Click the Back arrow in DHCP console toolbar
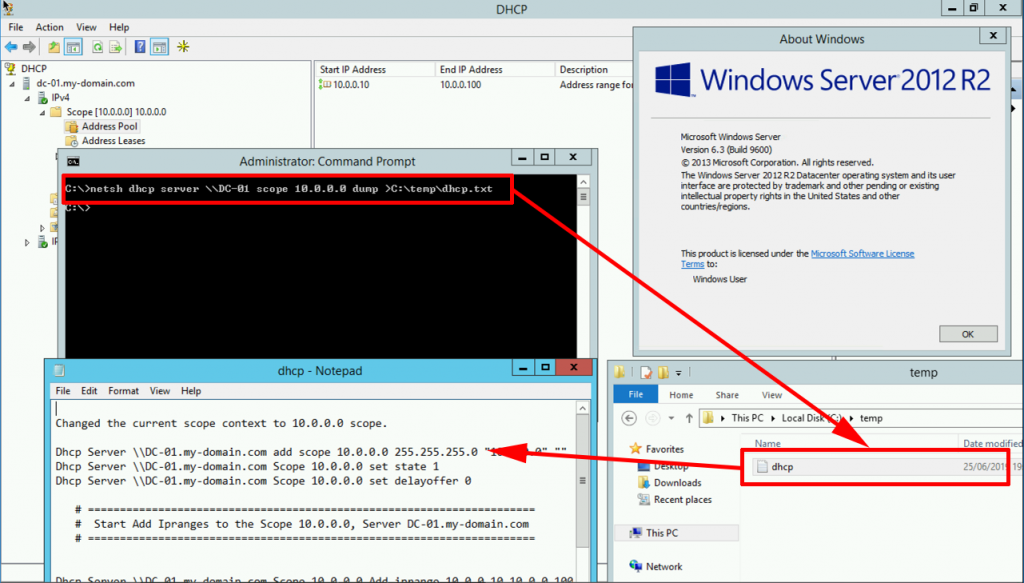Viewport: 1024px width, 583px height. (x=10, y=46)
